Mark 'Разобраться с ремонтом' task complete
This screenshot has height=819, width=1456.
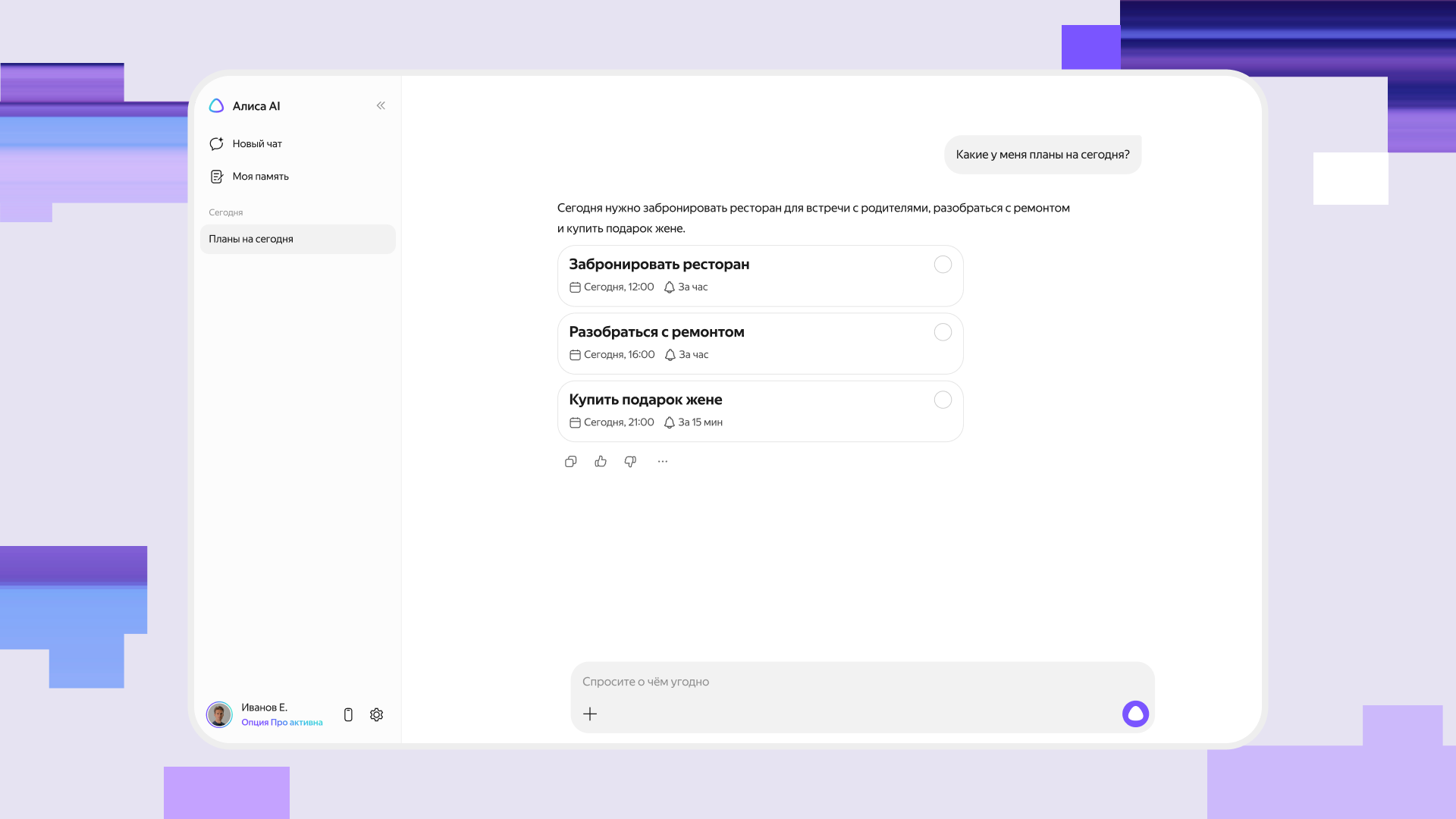[943, 332]
